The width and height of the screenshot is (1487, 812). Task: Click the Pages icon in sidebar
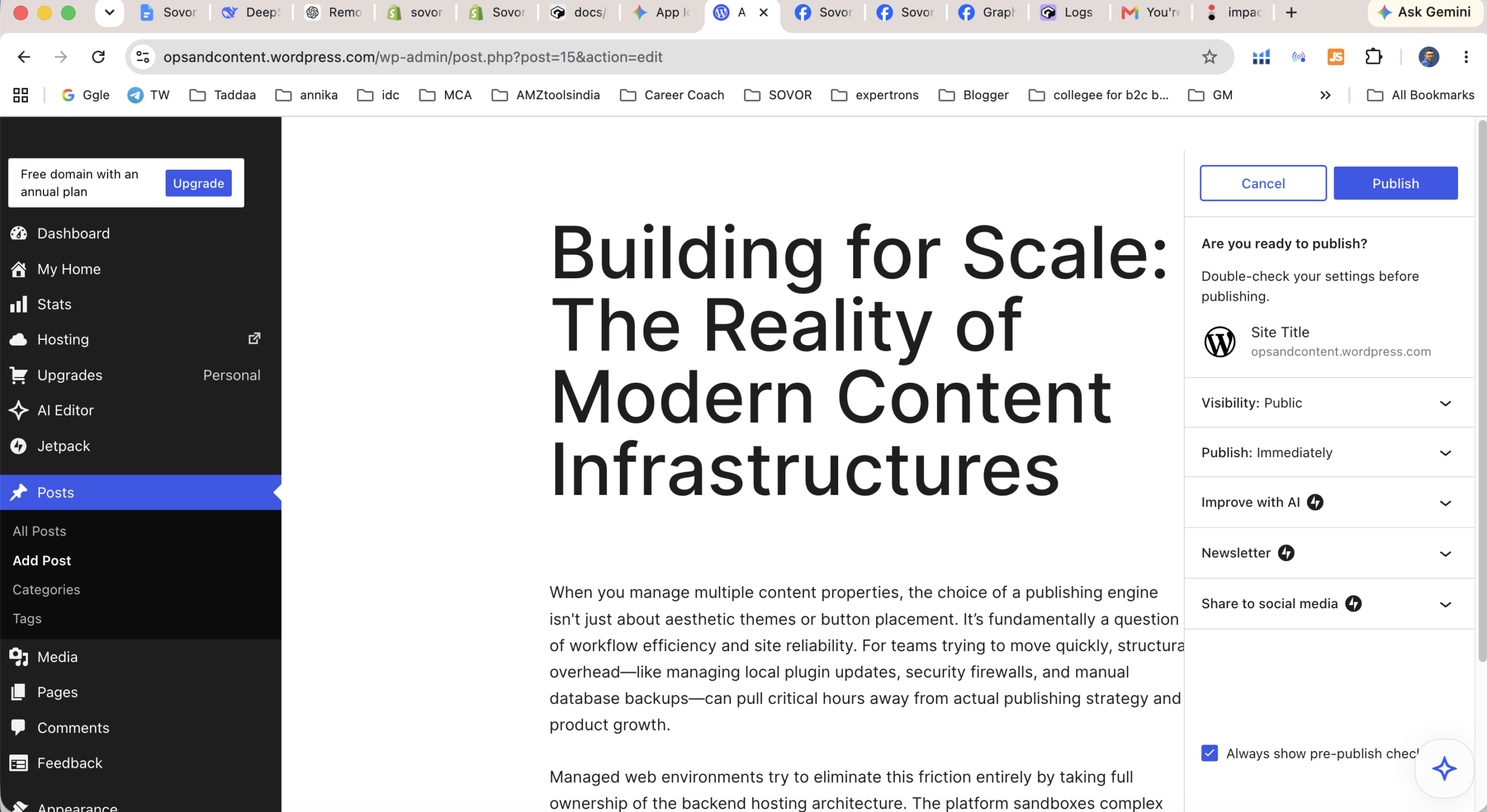19,692
